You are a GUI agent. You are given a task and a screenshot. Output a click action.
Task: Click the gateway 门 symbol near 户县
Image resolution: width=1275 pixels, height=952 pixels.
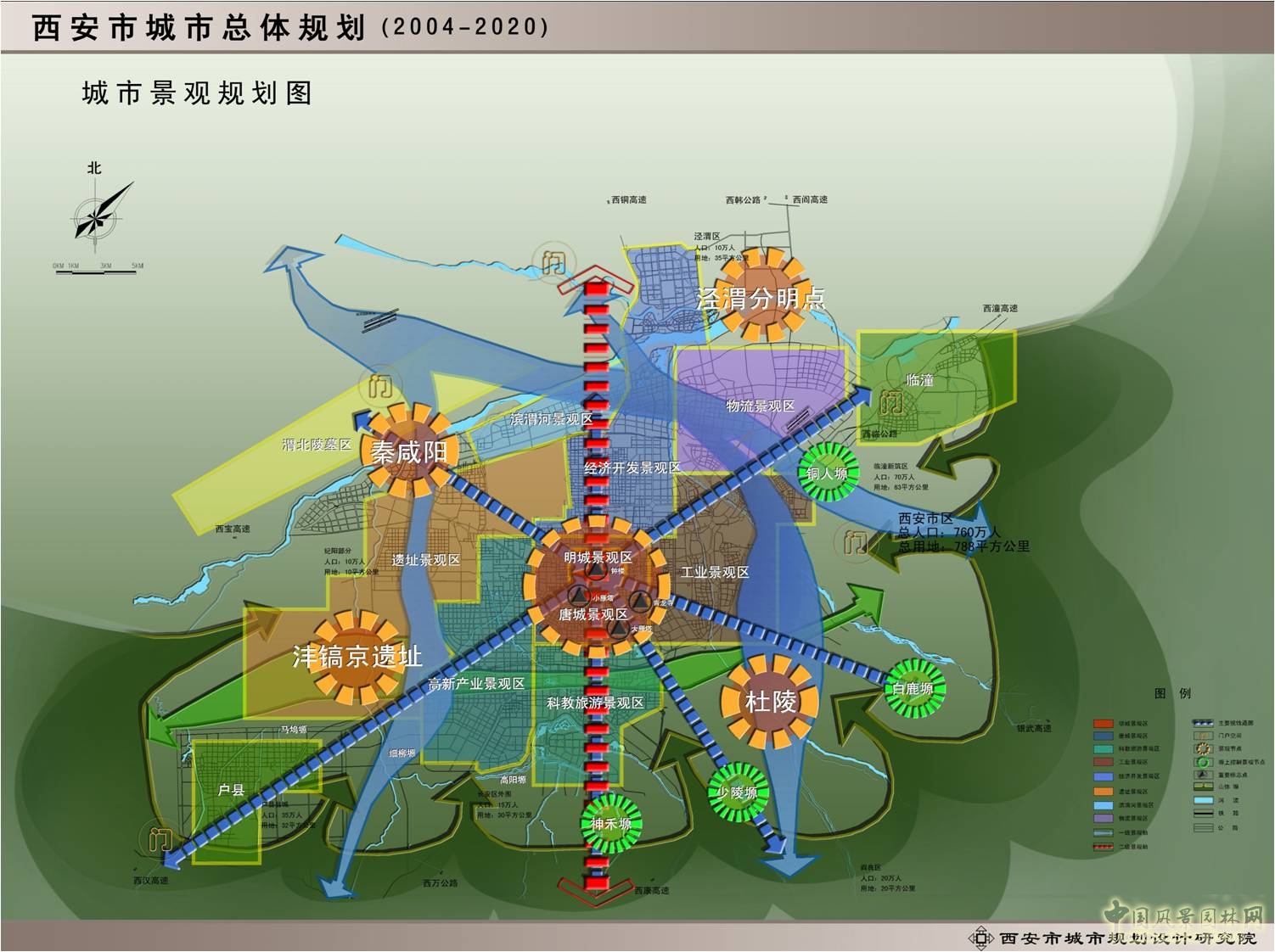pos(160,839)
